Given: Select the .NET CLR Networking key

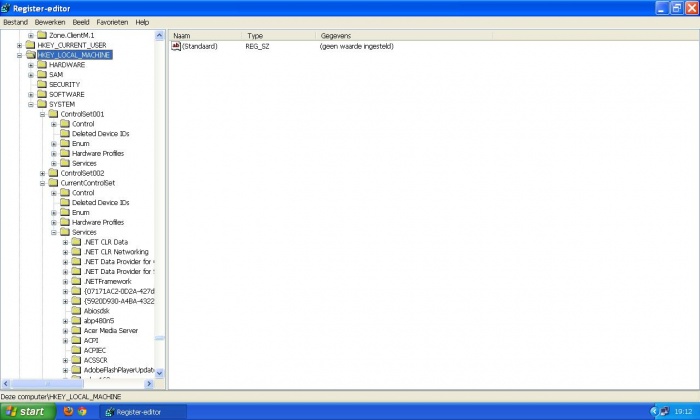Looking at the screenshot, I should (x=116, y=252).
